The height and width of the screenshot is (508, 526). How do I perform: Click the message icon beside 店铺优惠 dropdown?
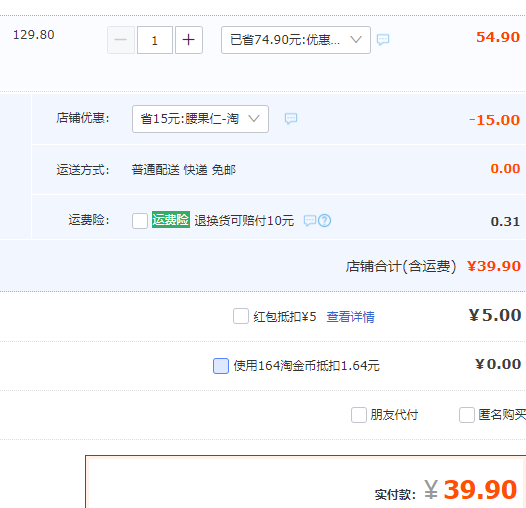291,118
